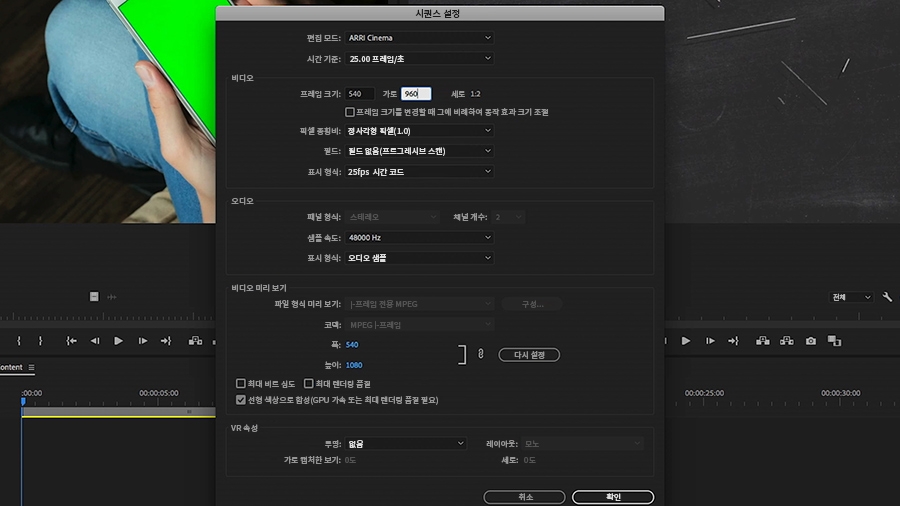
Task: Click the 취소 cancel button
Action: pos(524,497)
